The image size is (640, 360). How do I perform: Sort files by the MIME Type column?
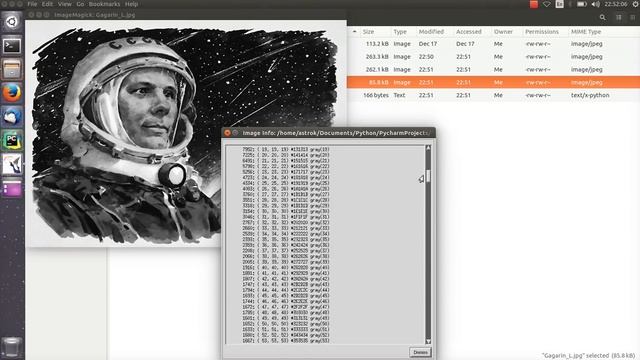[x=586, y=31]
